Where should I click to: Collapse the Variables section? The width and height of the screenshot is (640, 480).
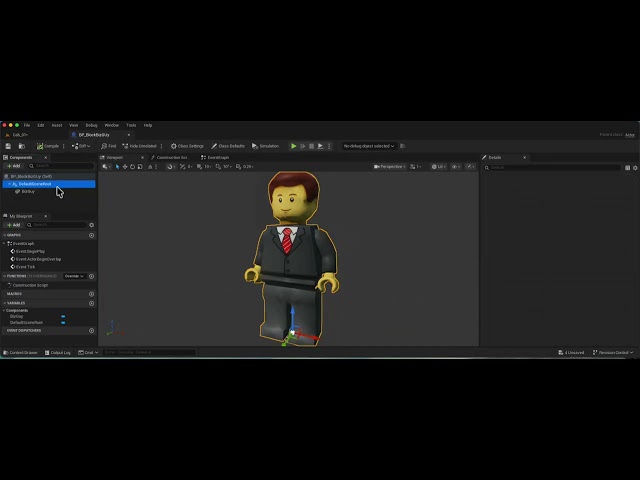pyautogui.click(x=4, y=303)
